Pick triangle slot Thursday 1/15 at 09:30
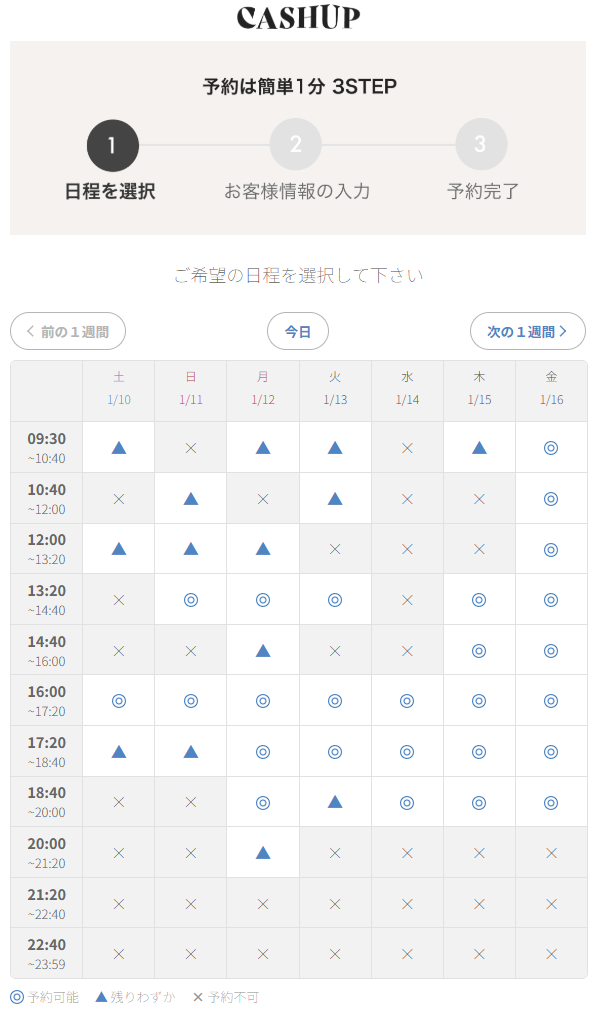 (x=479, y=448)
